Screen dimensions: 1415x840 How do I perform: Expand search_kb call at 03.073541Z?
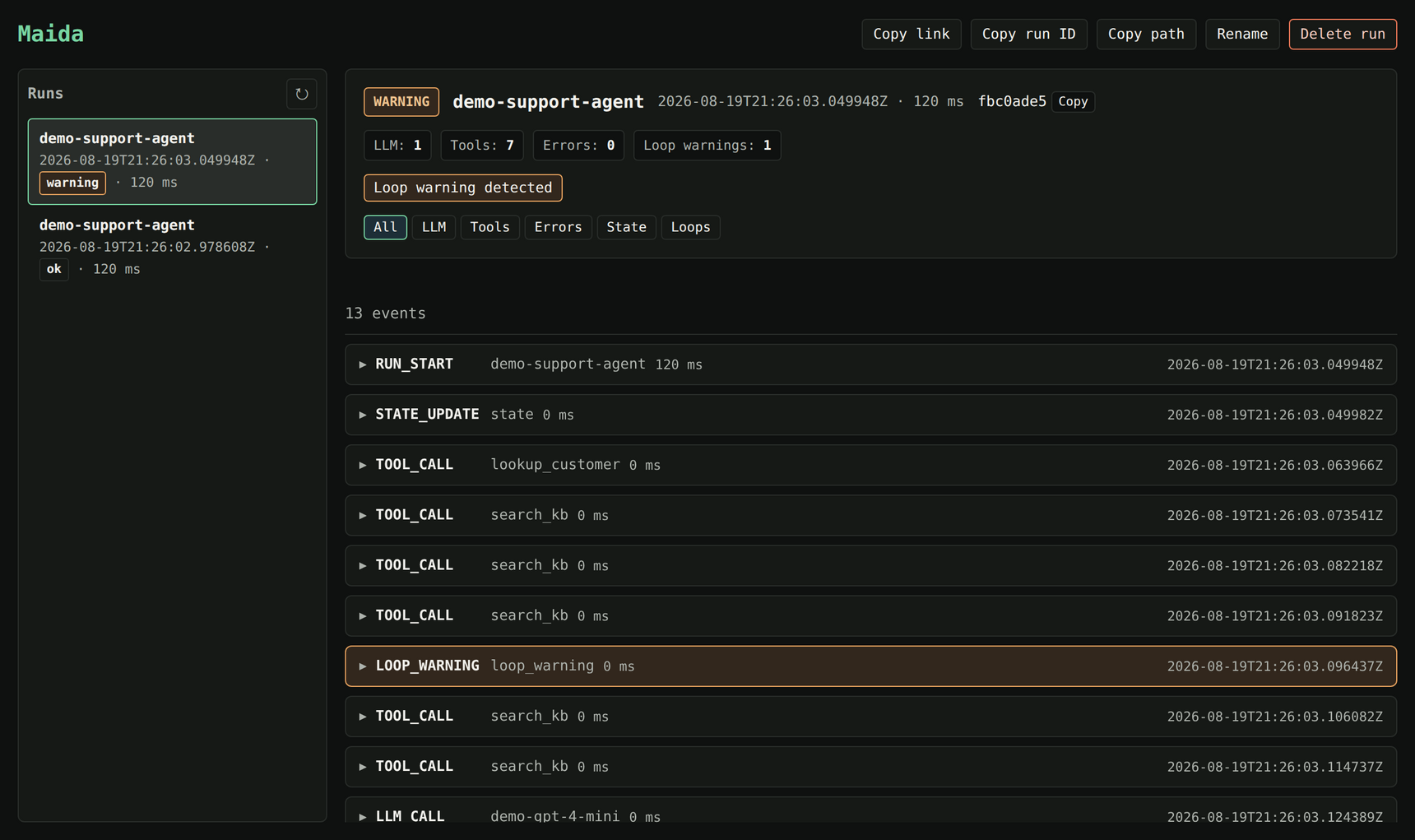(x=870, y=515)
